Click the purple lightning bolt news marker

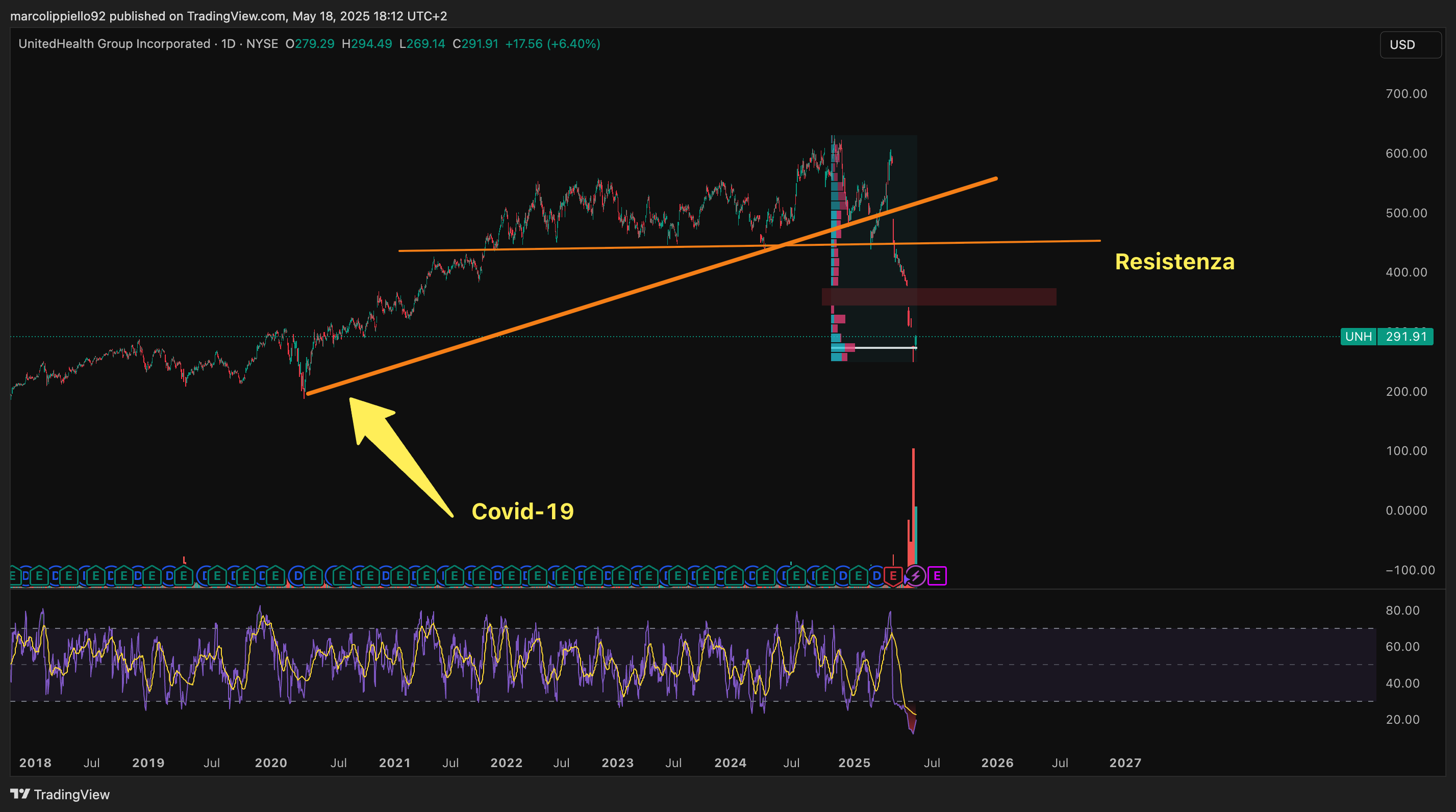pyautogui.click(x=916, y=576)
